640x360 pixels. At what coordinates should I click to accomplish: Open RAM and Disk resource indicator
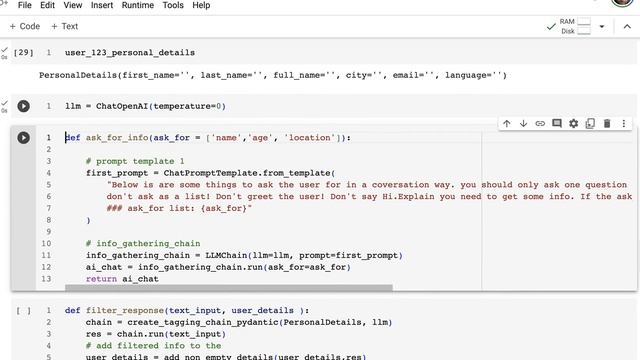pyautogui.click(x=575, y=26)
